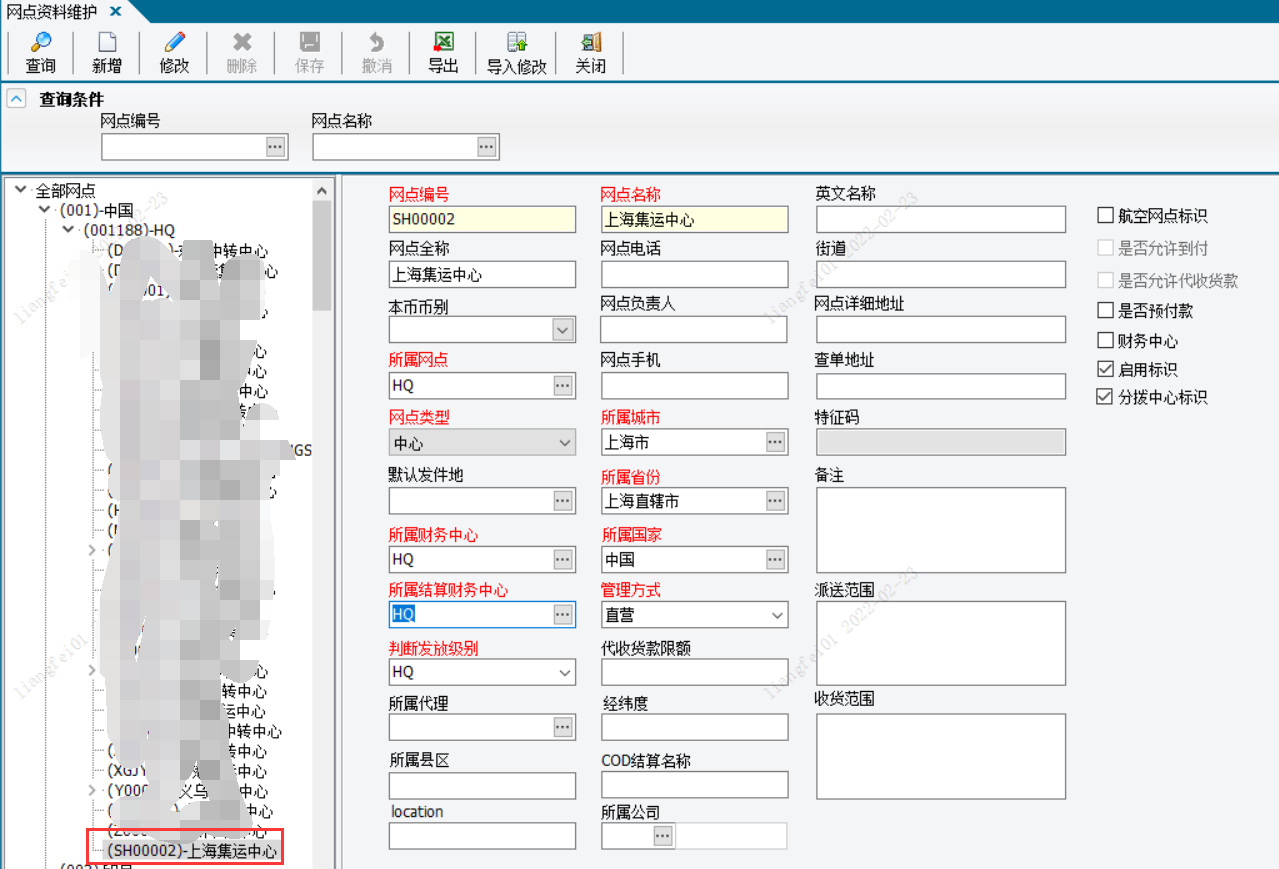Open the 默认发件地 lookup ellipsis button
This screenshot has height=869, width=1279.
pyautogui.click(x=563, y=500)
